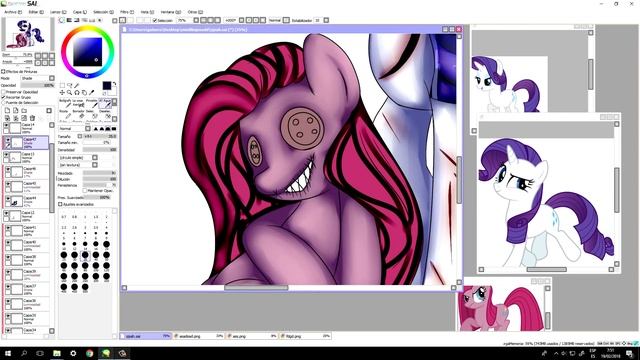Click the navigator thumbnail preview
Viewport: 640px width, 360px height.
coord(28,34)
